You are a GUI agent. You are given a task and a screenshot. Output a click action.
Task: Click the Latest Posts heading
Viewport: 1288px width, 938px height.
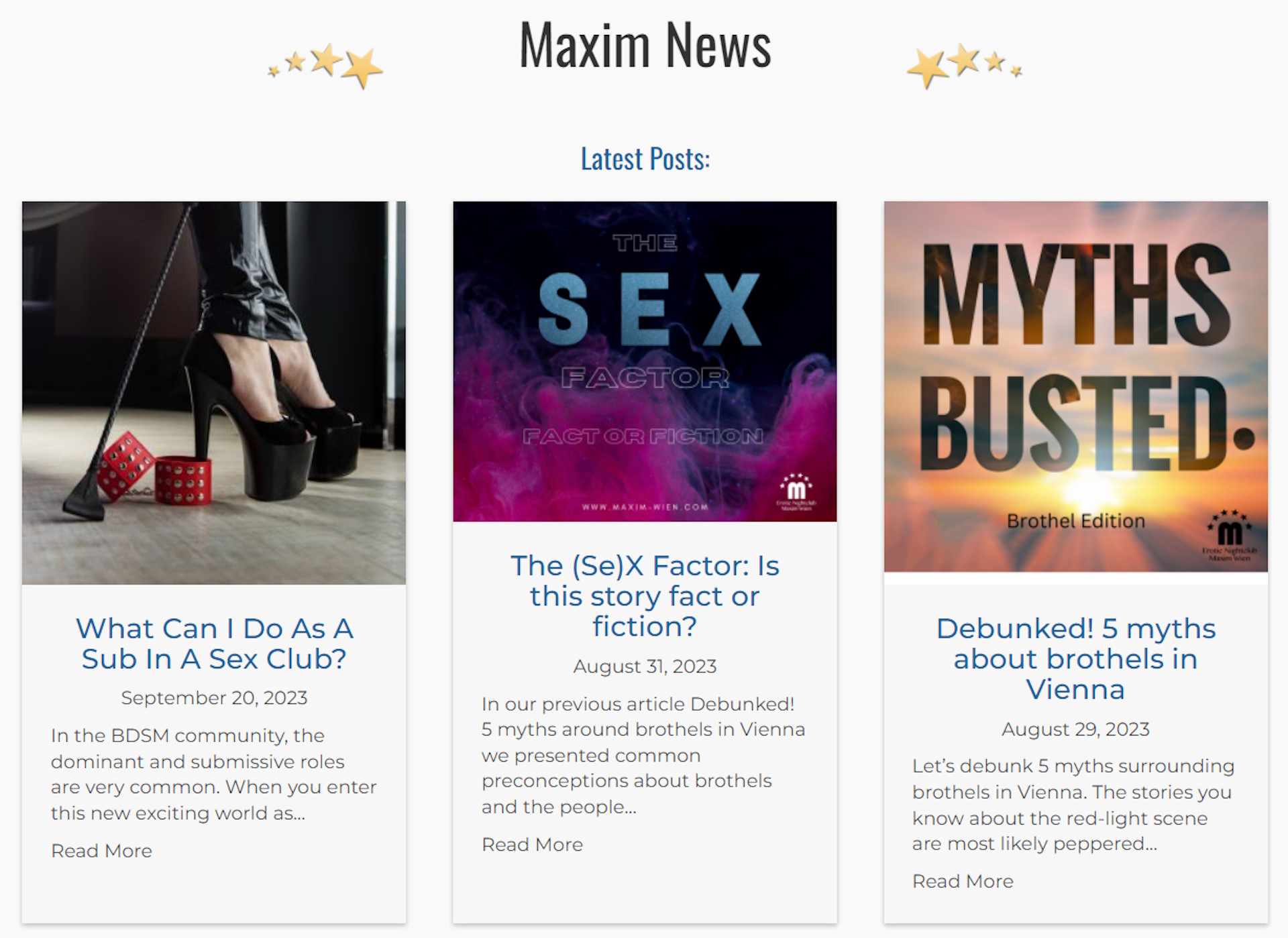click(x=645, y=159)
